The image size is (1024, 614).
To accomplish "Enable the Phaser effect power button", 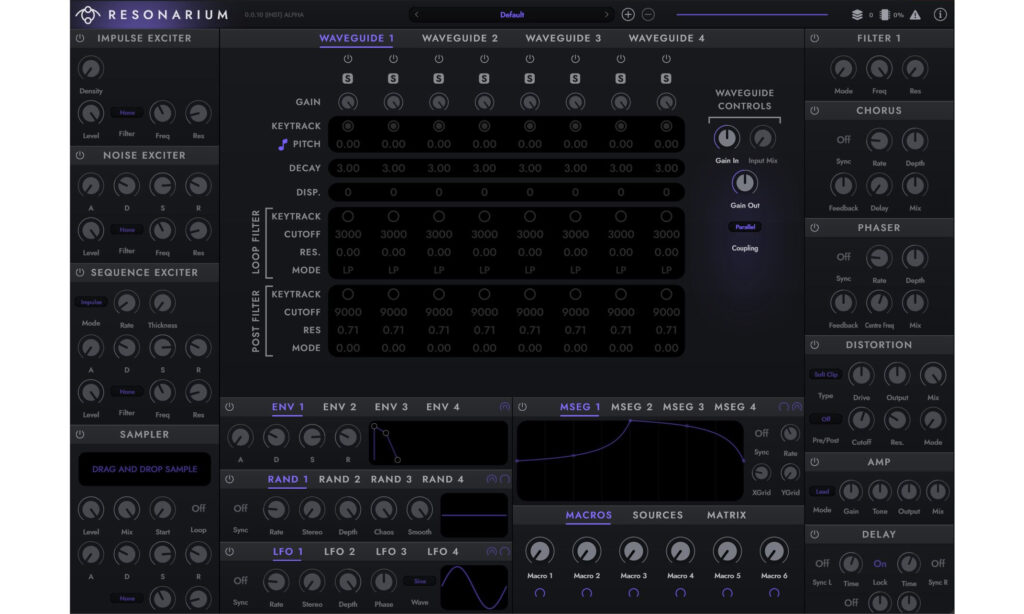I will coord(814,228).
